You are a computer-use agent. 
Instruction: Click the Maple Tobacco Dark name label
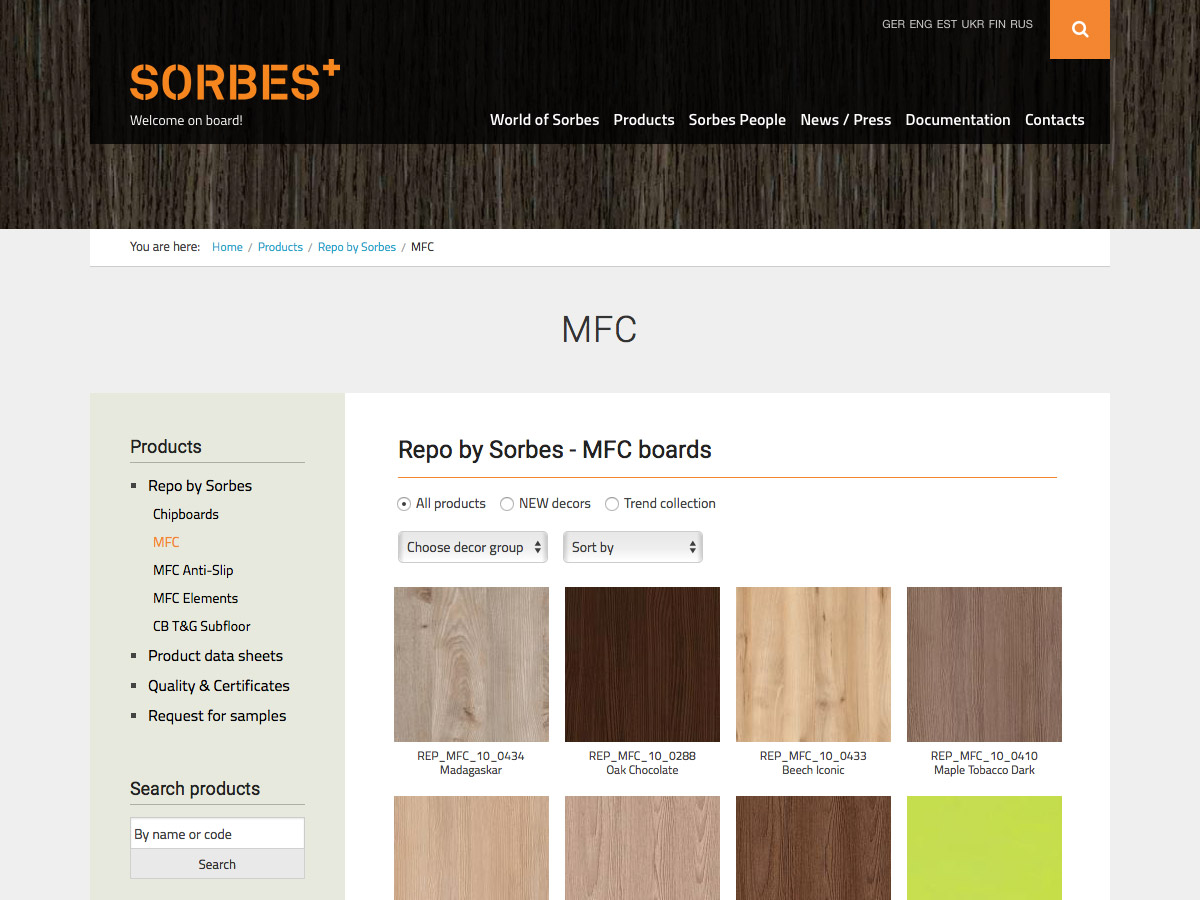click(x=984, y=770)
